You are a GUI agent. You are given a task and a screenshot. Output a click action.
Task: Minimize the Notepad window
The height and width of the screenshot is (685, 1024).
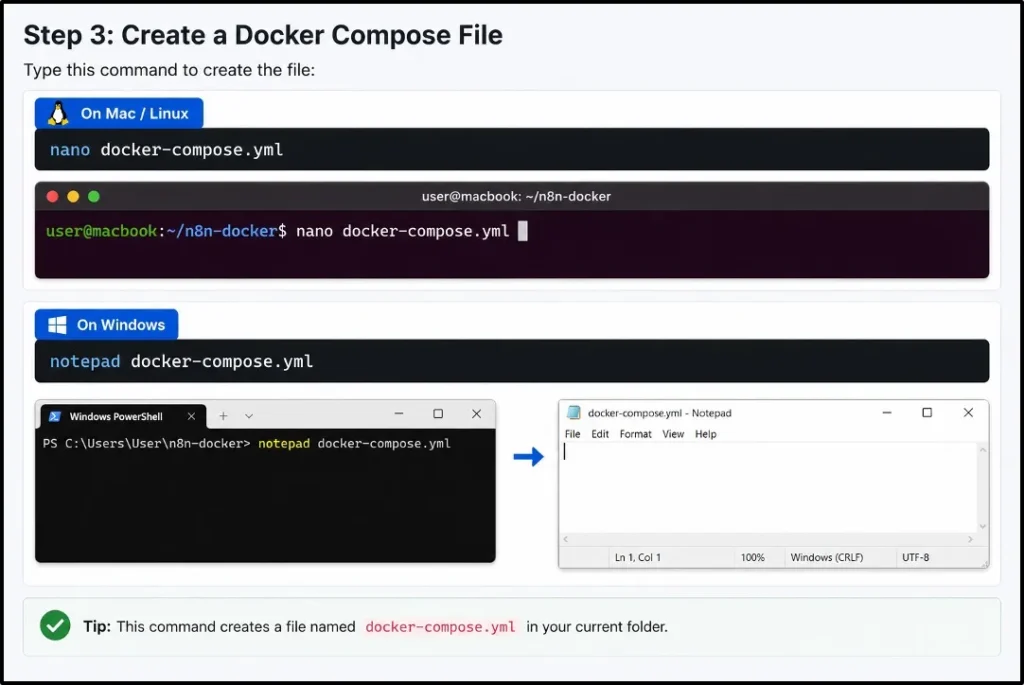pyautogui.click(x=887, y=413)
